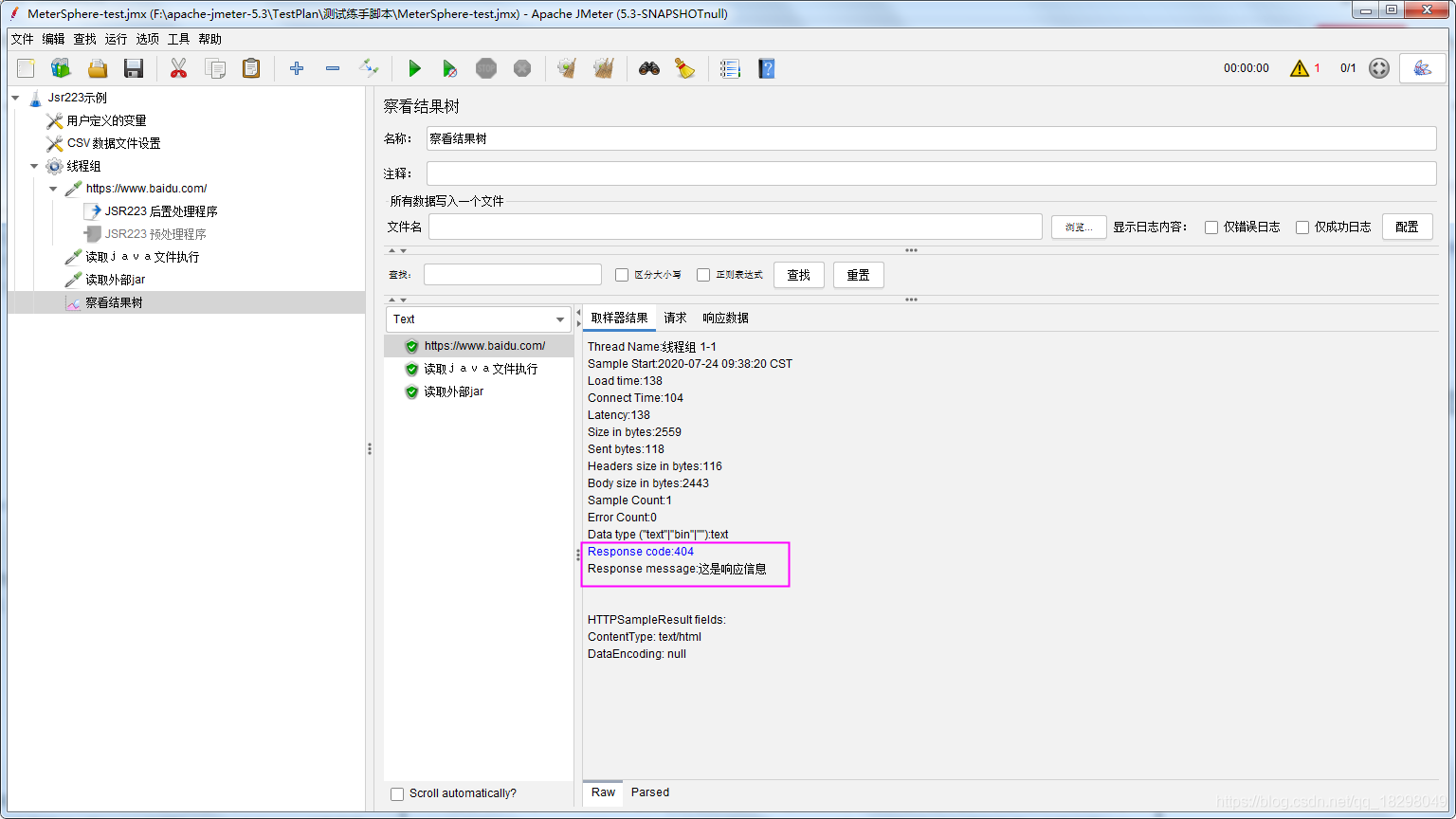Screen dimensions: 1456x819
Task: Start the test with green play icon
Action: [414, 68]
